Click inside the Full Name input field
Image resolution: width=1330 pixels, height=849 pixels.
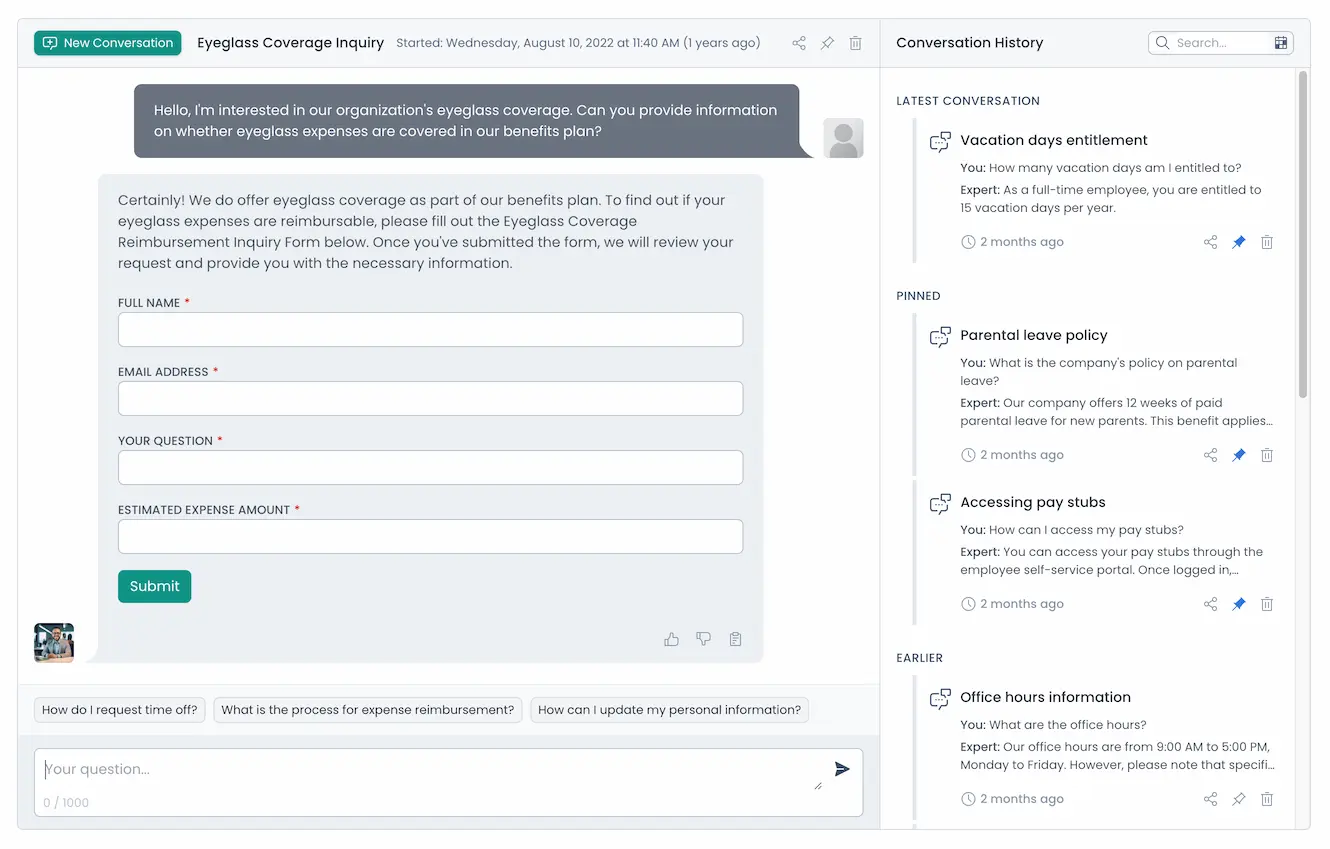[x=430, y=329]
